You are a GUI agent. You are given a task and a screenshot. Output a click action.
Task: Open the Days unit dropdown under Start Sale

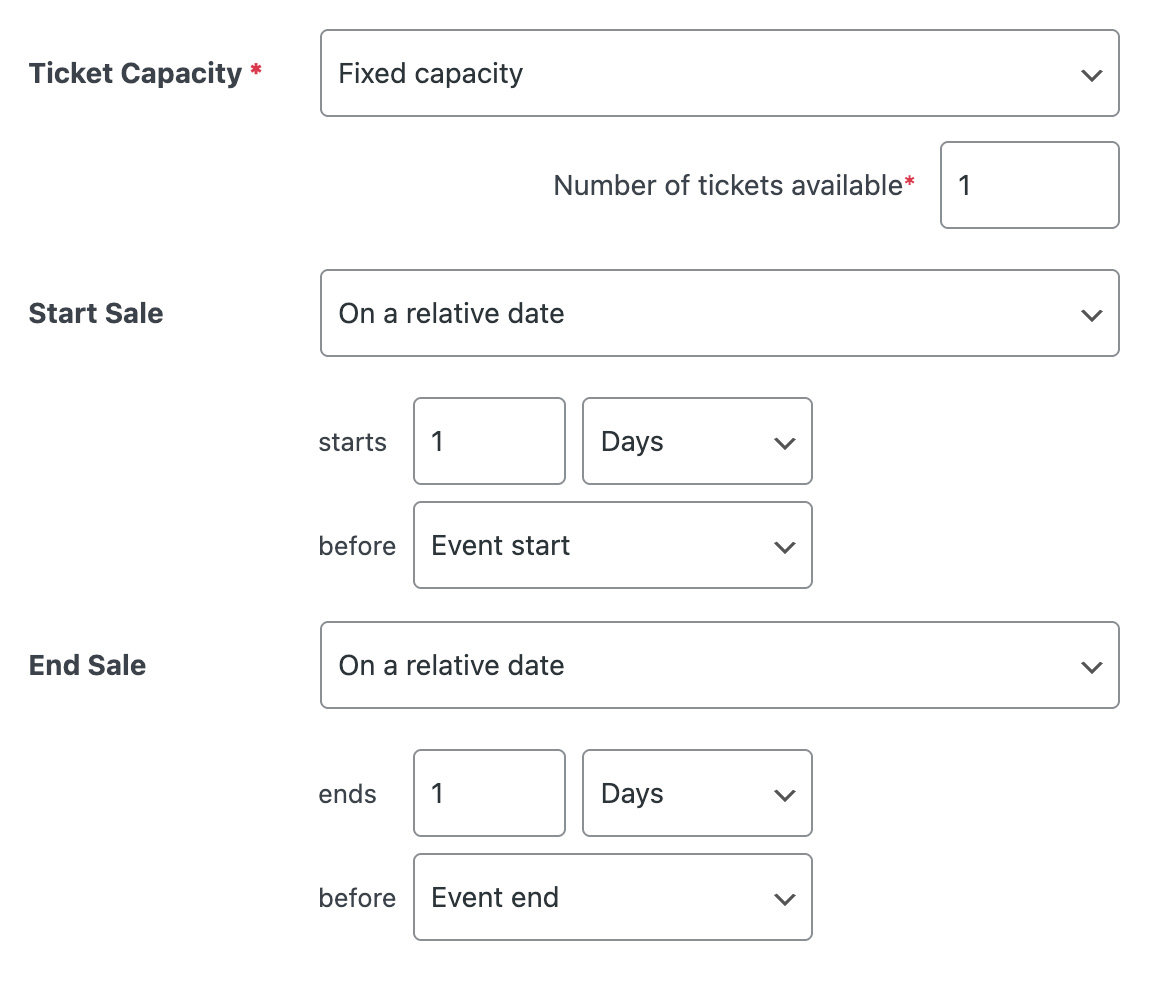tap(697, 441)
